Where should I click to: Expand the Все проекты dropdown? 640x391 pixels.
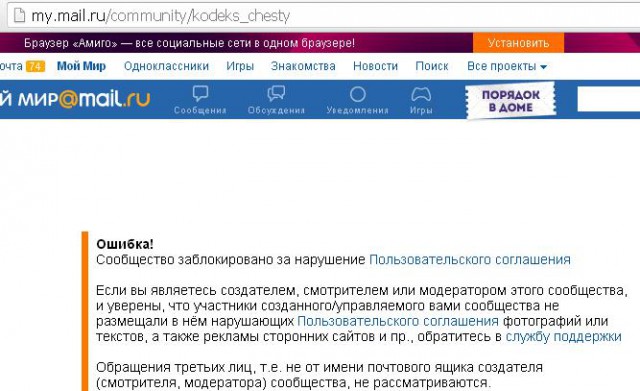pos(507,66)
